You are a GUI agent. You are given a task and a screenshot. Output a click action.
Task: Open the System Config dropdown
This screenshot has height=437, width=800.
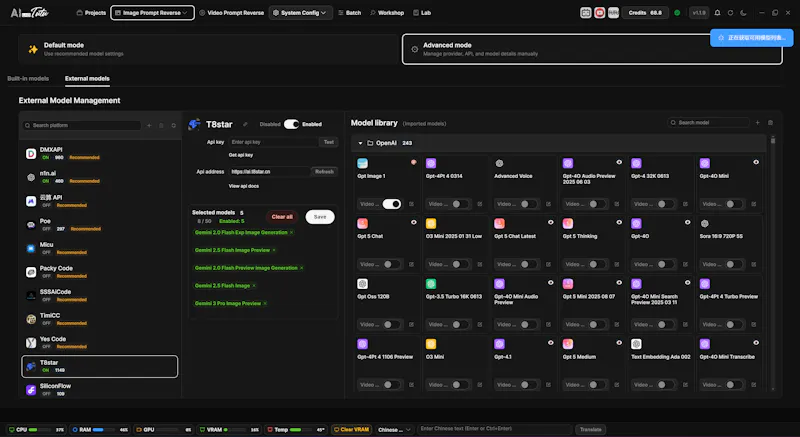tap(301, 13)
